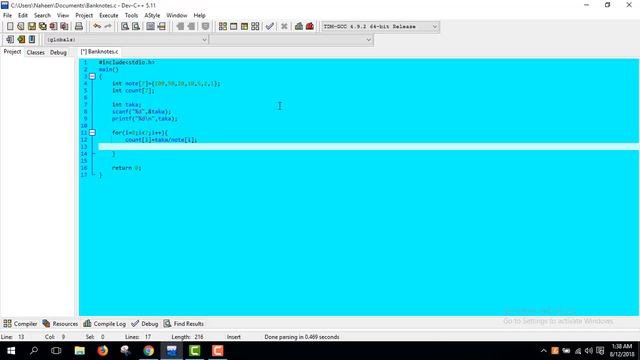The image size is (640, 360).
Task: Collapse the for loop fold at line 11
Action: tap(92, 132)
